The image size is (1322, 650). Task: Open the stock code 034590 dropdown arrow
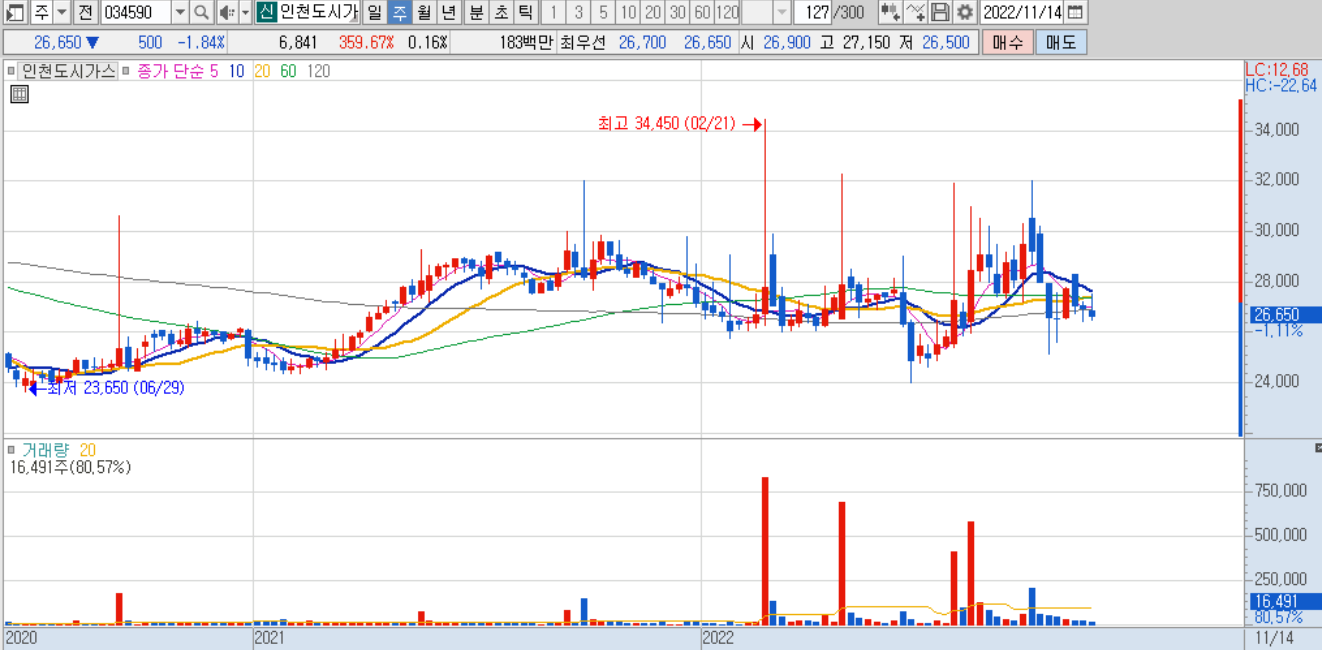pyautogui.click(x=180, y=12)
